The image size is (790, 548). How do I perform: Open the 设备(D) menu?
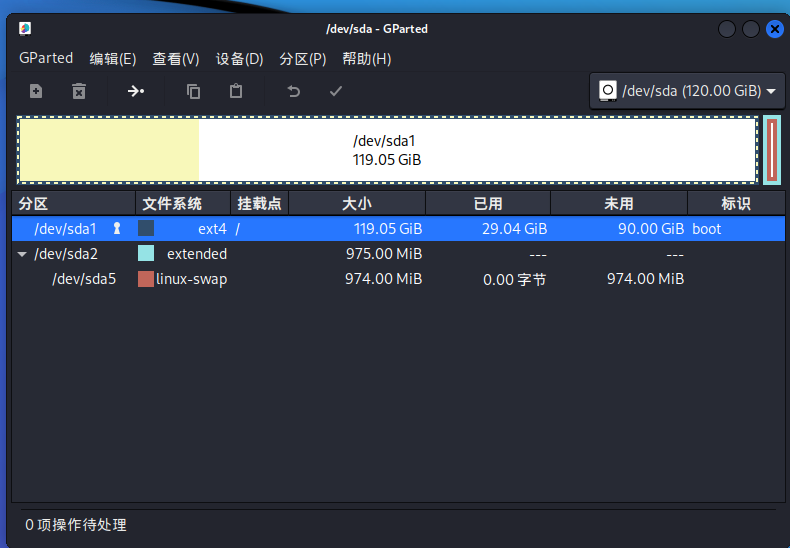click(x=239, y=59)
